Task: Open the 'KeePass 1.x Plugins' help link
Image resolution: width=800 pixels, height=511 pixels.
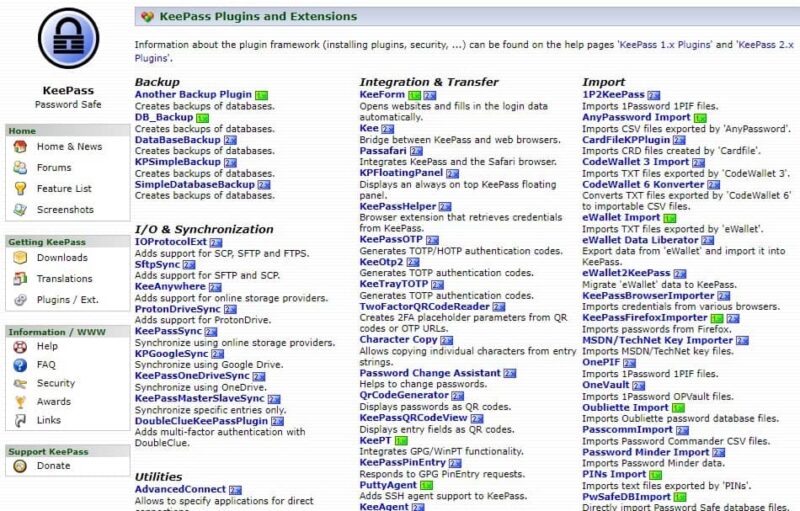Action: click(665, 44)
